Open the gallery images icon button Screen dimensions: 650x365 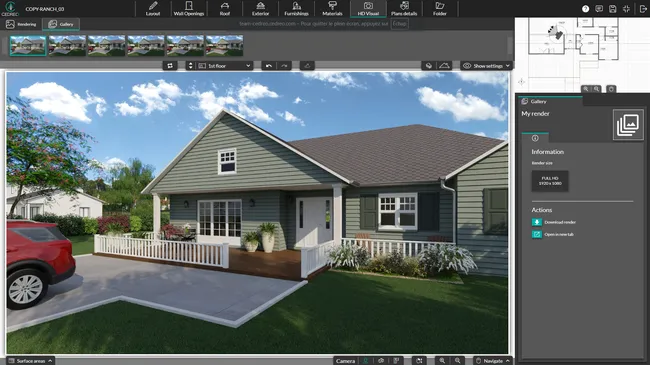(x=628, y=125)
